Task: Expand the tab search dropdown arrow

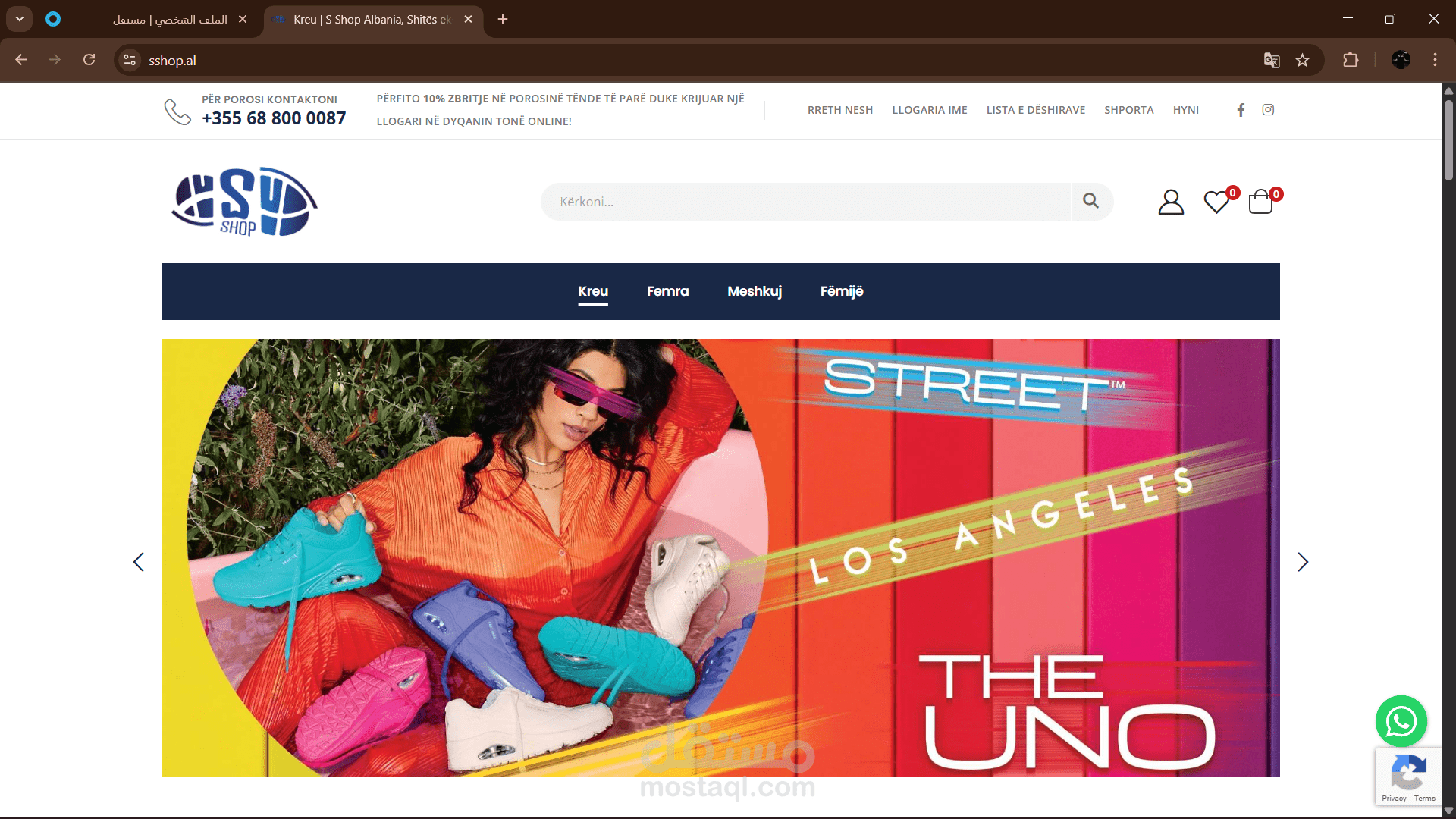Action: pos(20,19)
